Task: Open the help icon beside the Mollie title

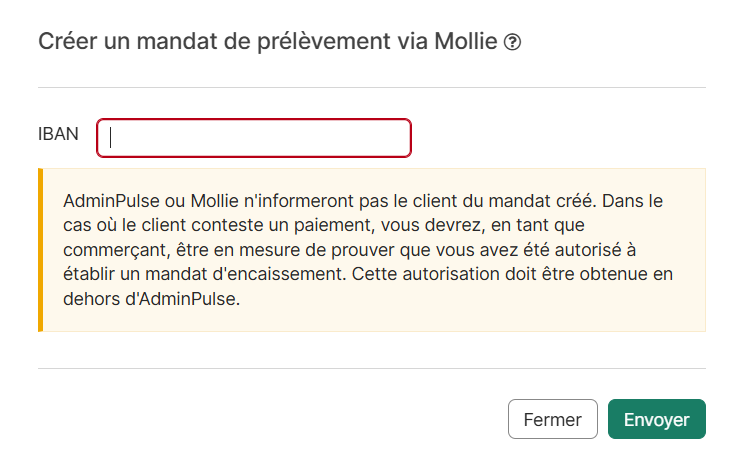Action: point(512,42)
